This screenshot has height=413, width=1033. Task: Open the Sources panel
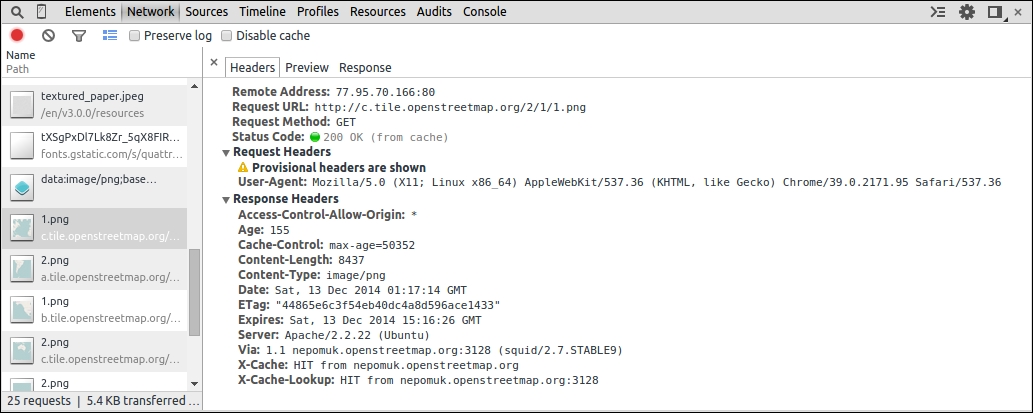pos(206,12)
